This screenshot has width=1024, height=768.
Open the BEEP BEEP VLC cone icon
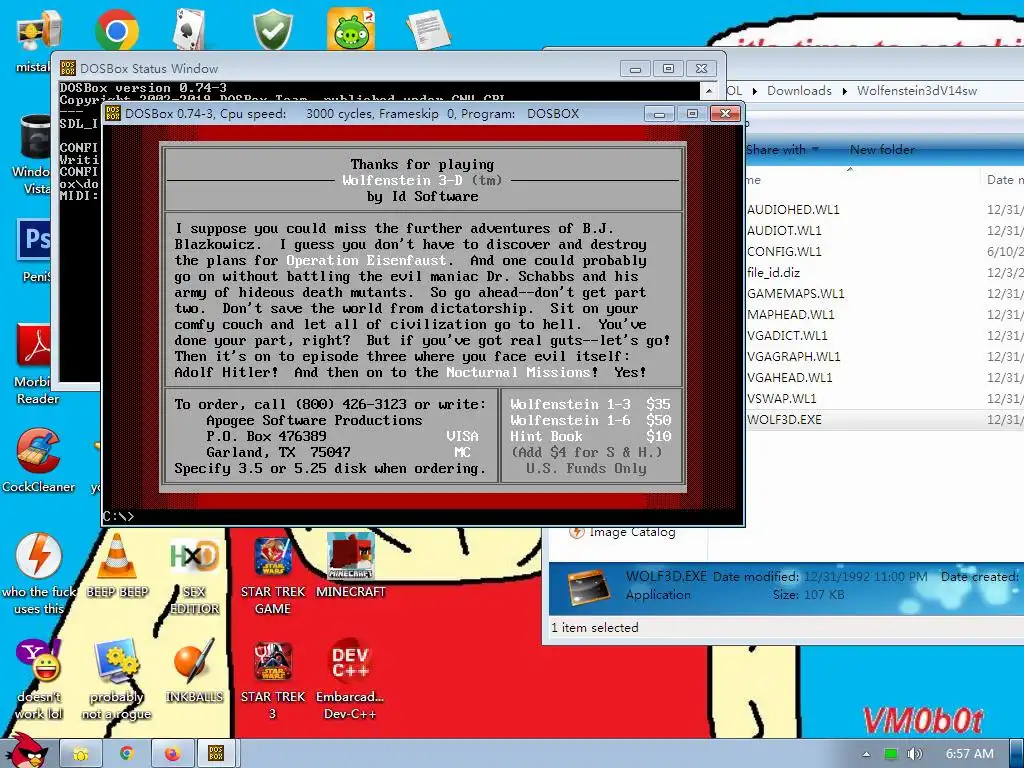point(117,556)
